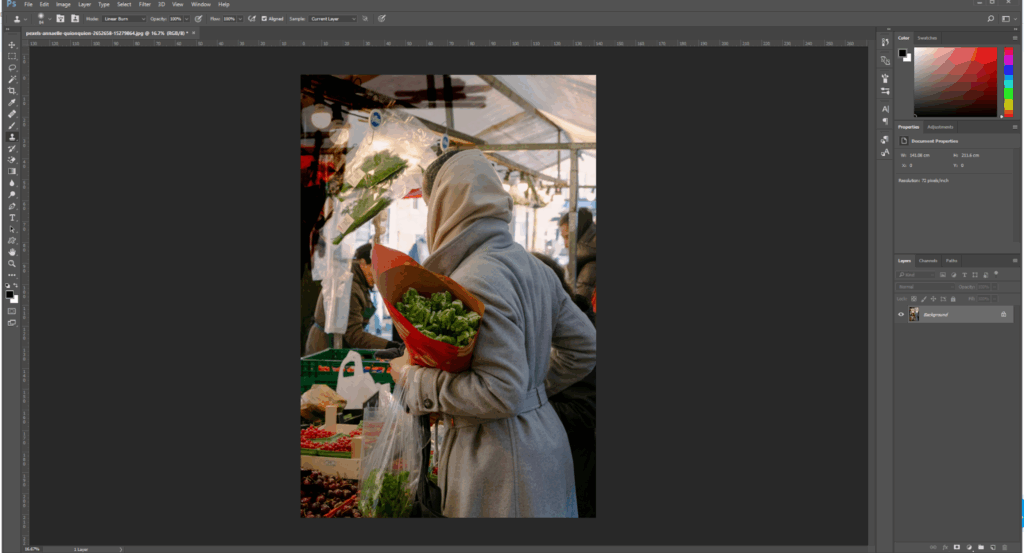Switch to the Adjustments tab
The width and height of the screenshot is (1024, 553).
click(x=940, y=127)
